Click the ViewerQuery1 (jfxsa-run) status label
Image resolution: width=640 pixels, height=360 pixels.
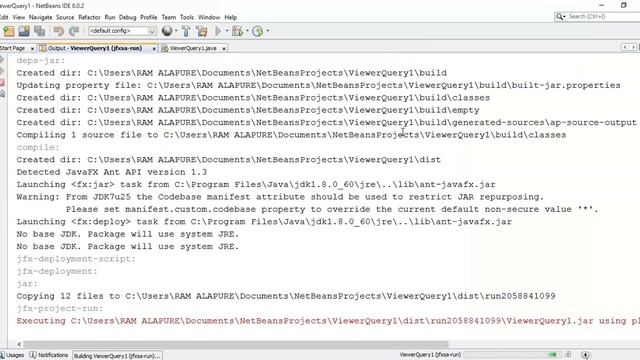[x=430, y=355]
